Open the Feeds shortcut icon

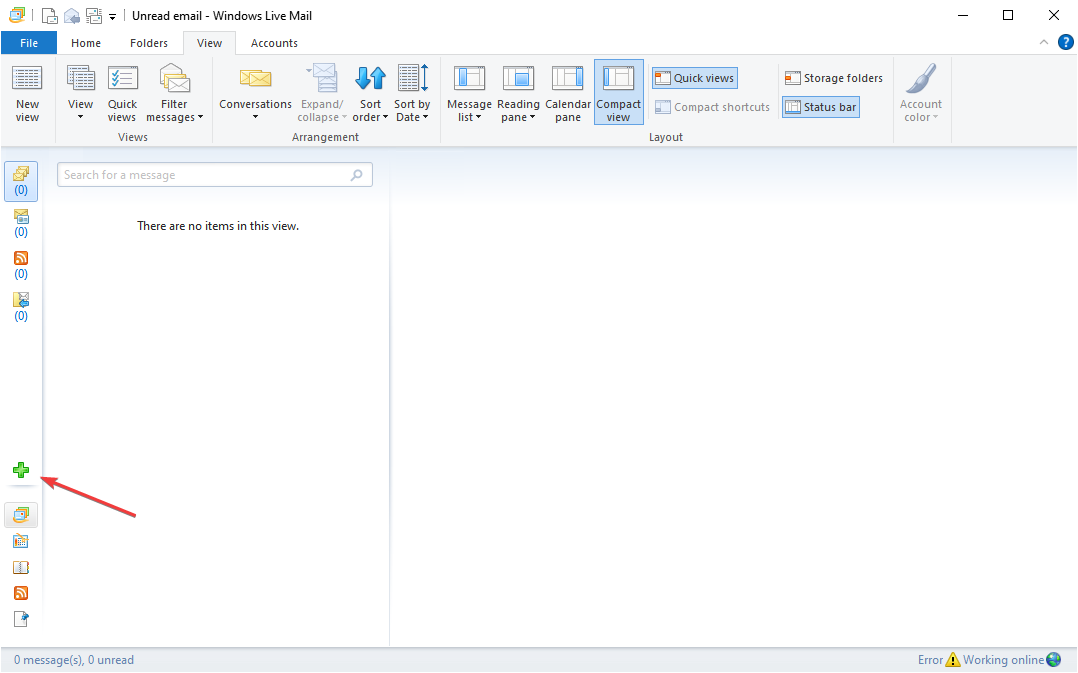tap(21, 593)
